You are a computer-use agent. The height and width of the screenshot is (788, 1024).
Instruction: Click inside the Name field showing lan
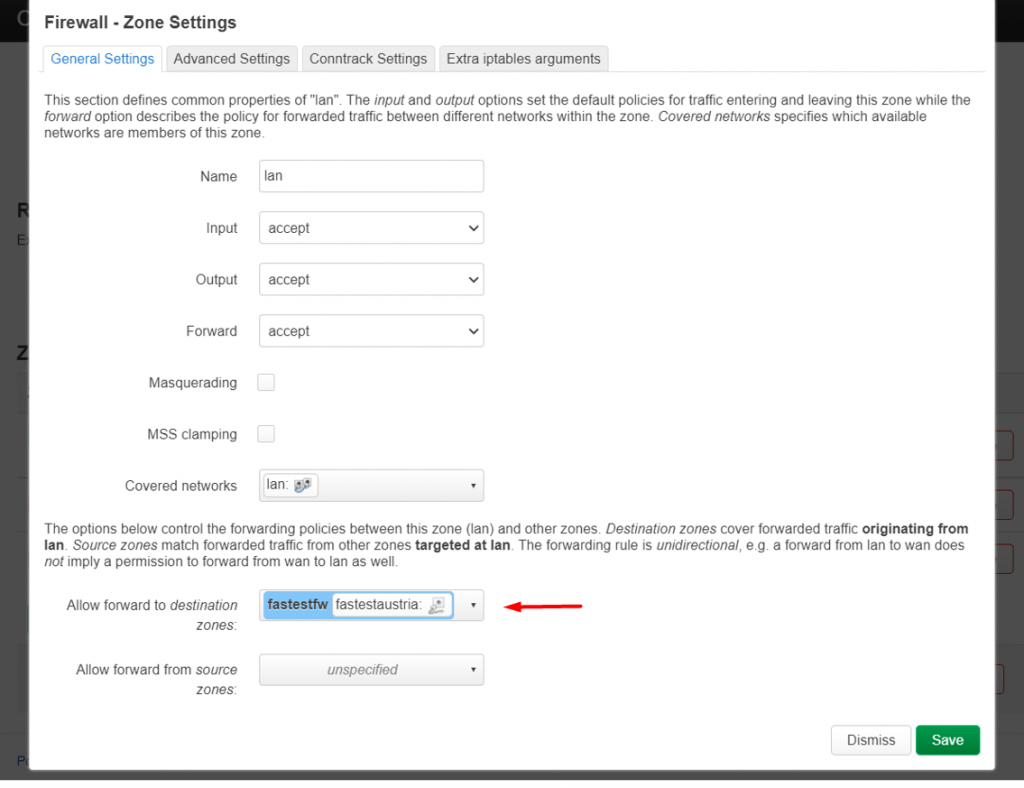pyautogui.click(x=370, y=176)
